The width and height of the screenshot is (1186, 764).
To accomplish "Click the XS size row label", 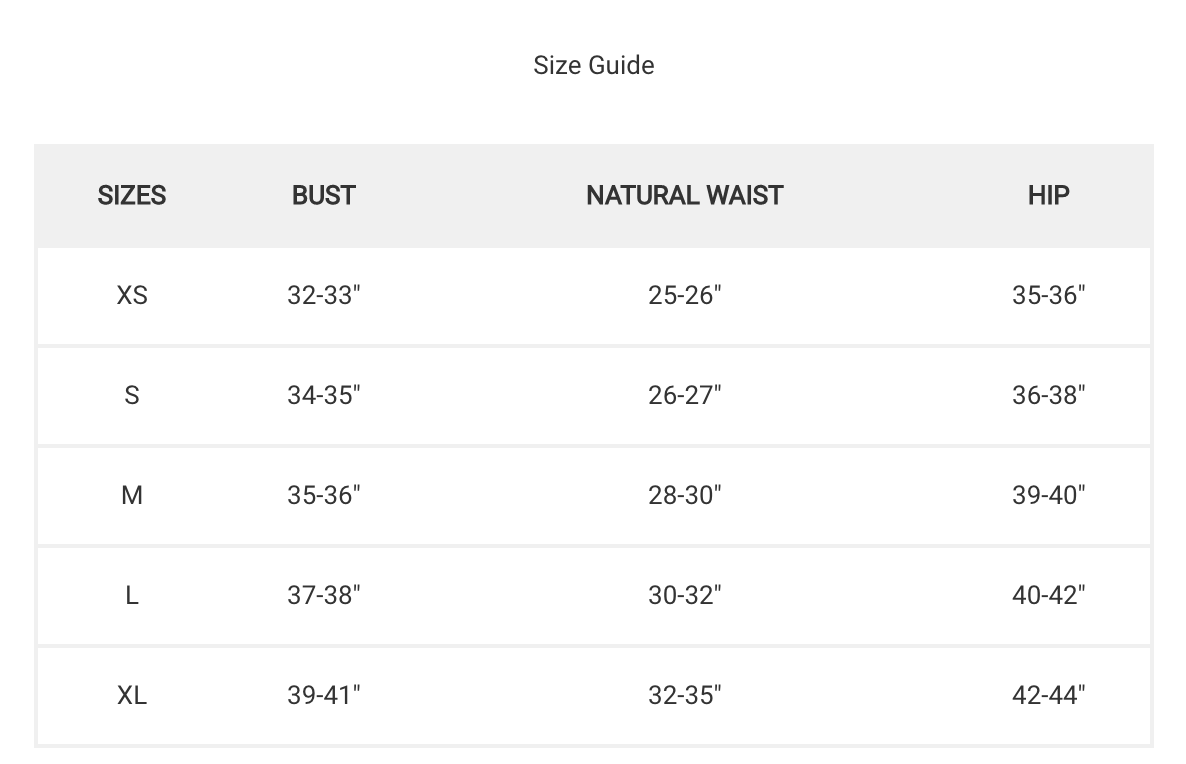I will [x=132, y=295].
